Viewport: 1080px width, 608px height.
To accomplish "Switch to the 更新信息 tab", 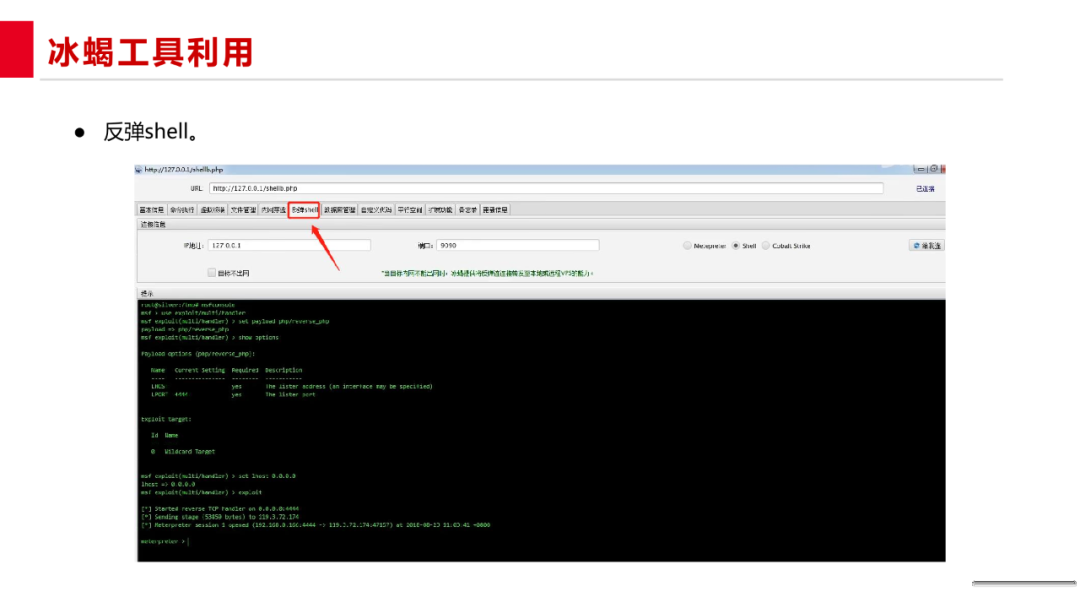I will click(495, 210).
